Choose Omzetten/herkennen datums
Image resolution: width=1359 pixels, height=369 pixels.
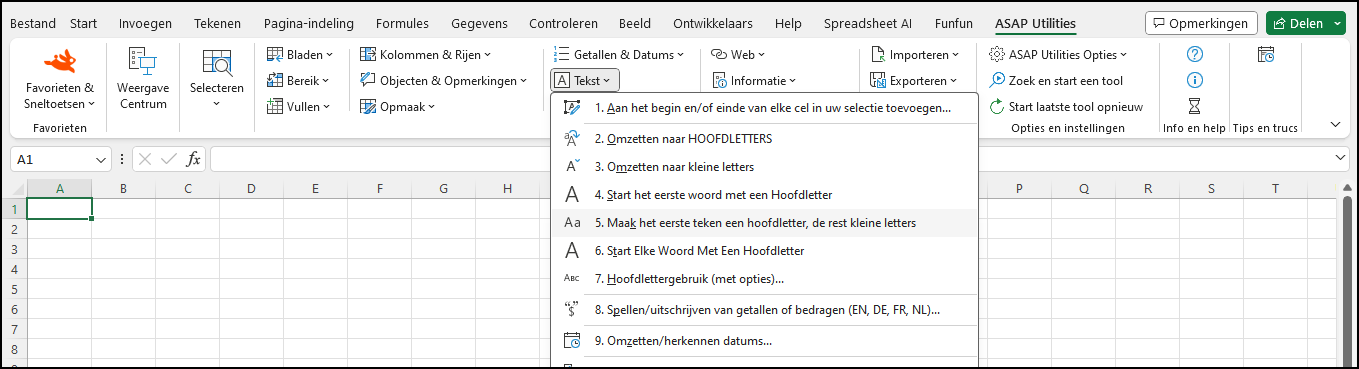[764, 340]
